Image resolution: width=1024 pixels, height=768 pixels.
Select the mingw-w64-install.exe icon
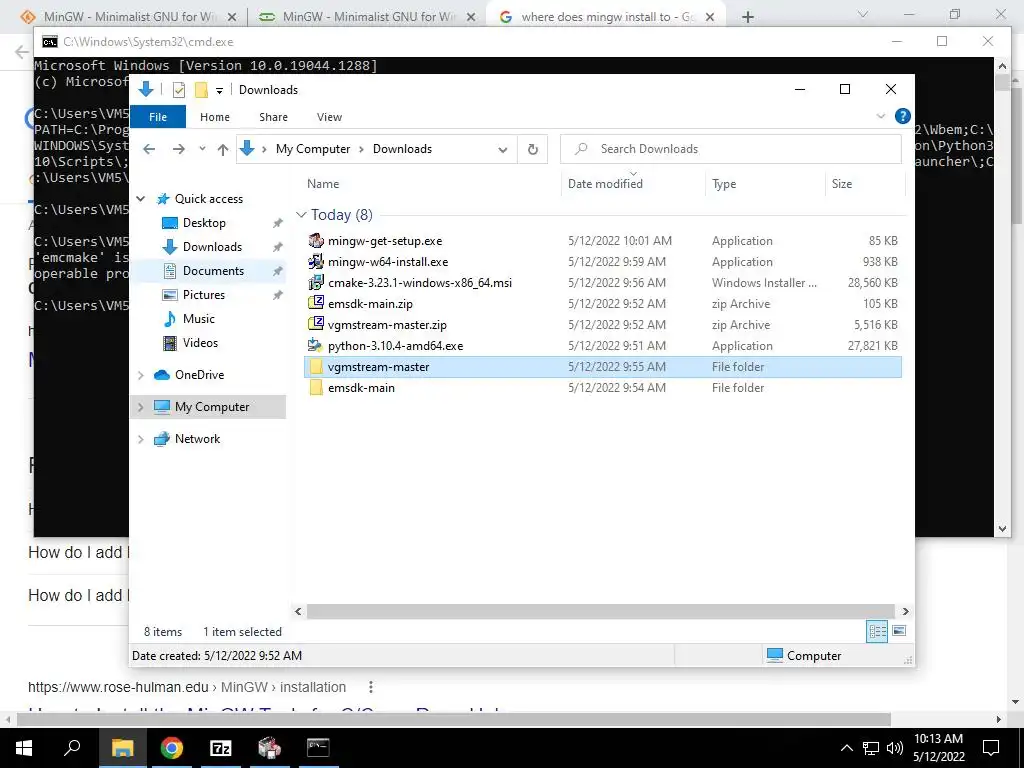click(316, 261)
